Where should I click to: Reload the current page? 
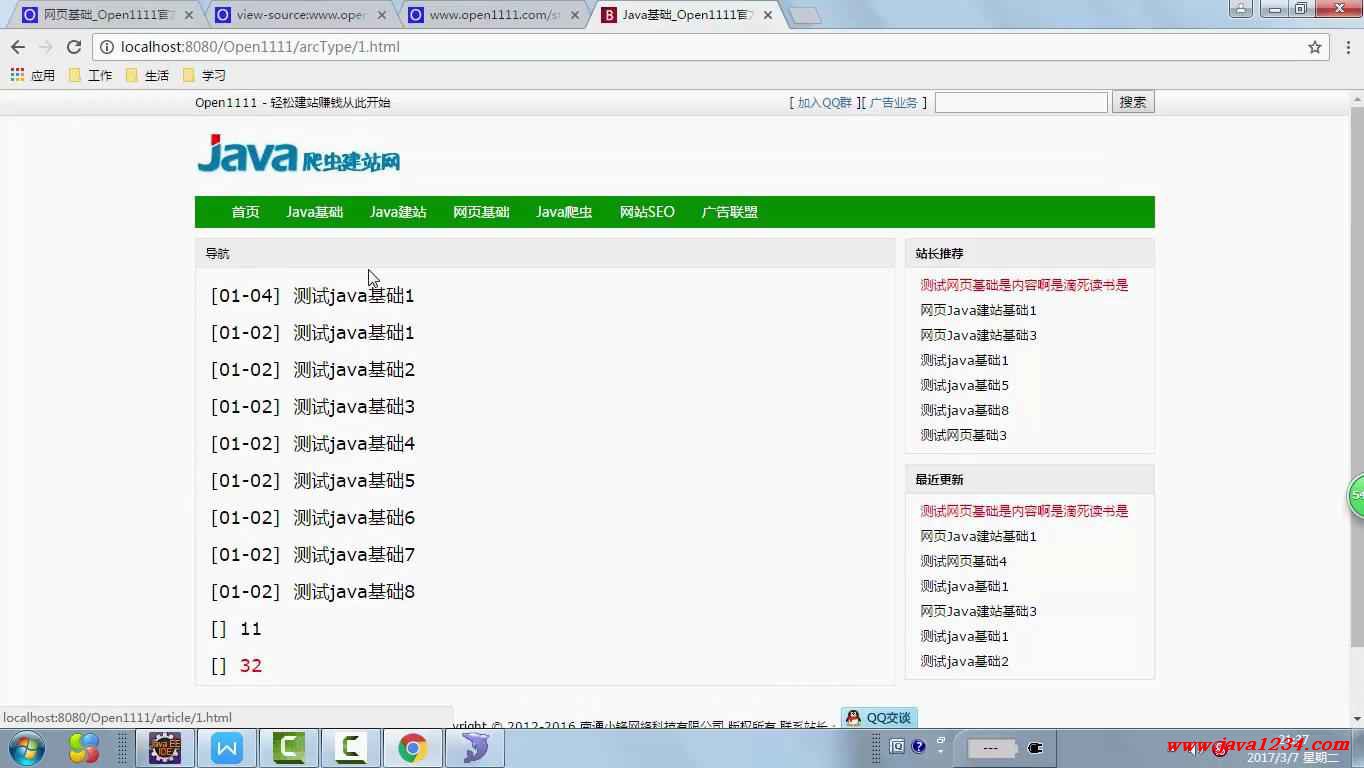click(73, 47)
